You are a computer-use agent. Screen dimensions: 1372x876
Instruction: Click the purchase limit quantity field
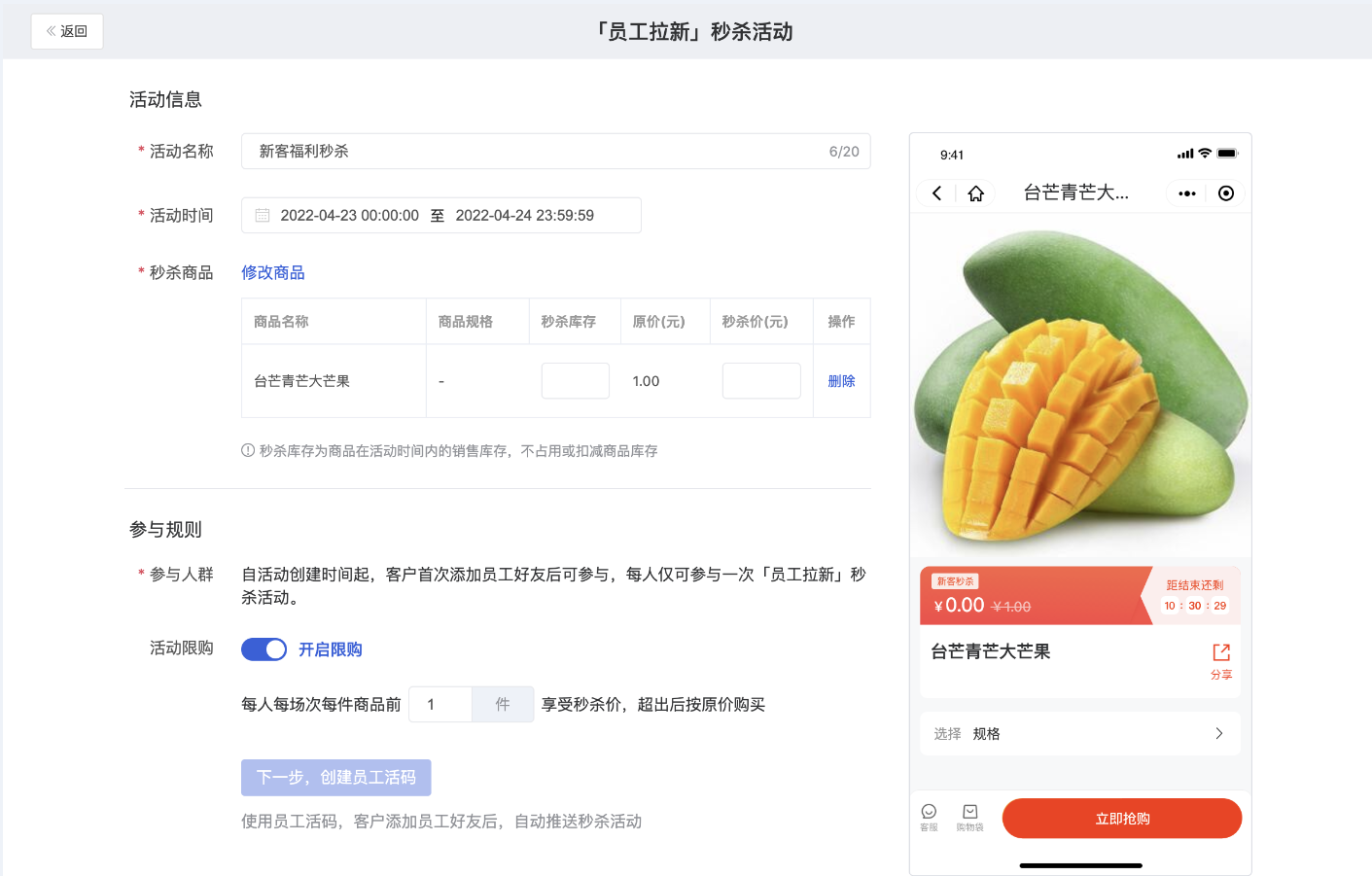(x=440, y=705)
